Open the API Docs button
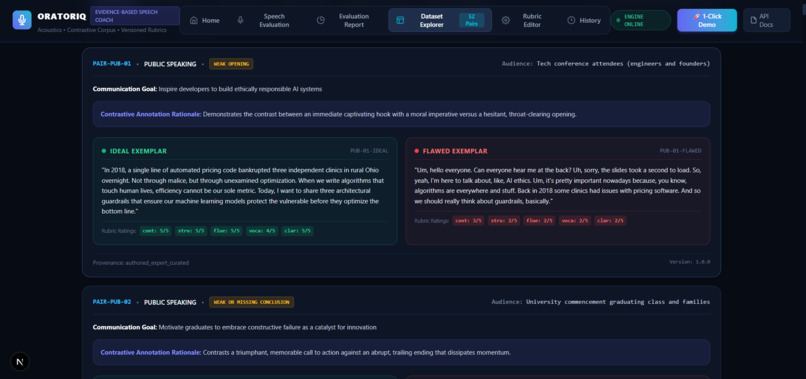 pyautogui.click(x=766, y=21)
